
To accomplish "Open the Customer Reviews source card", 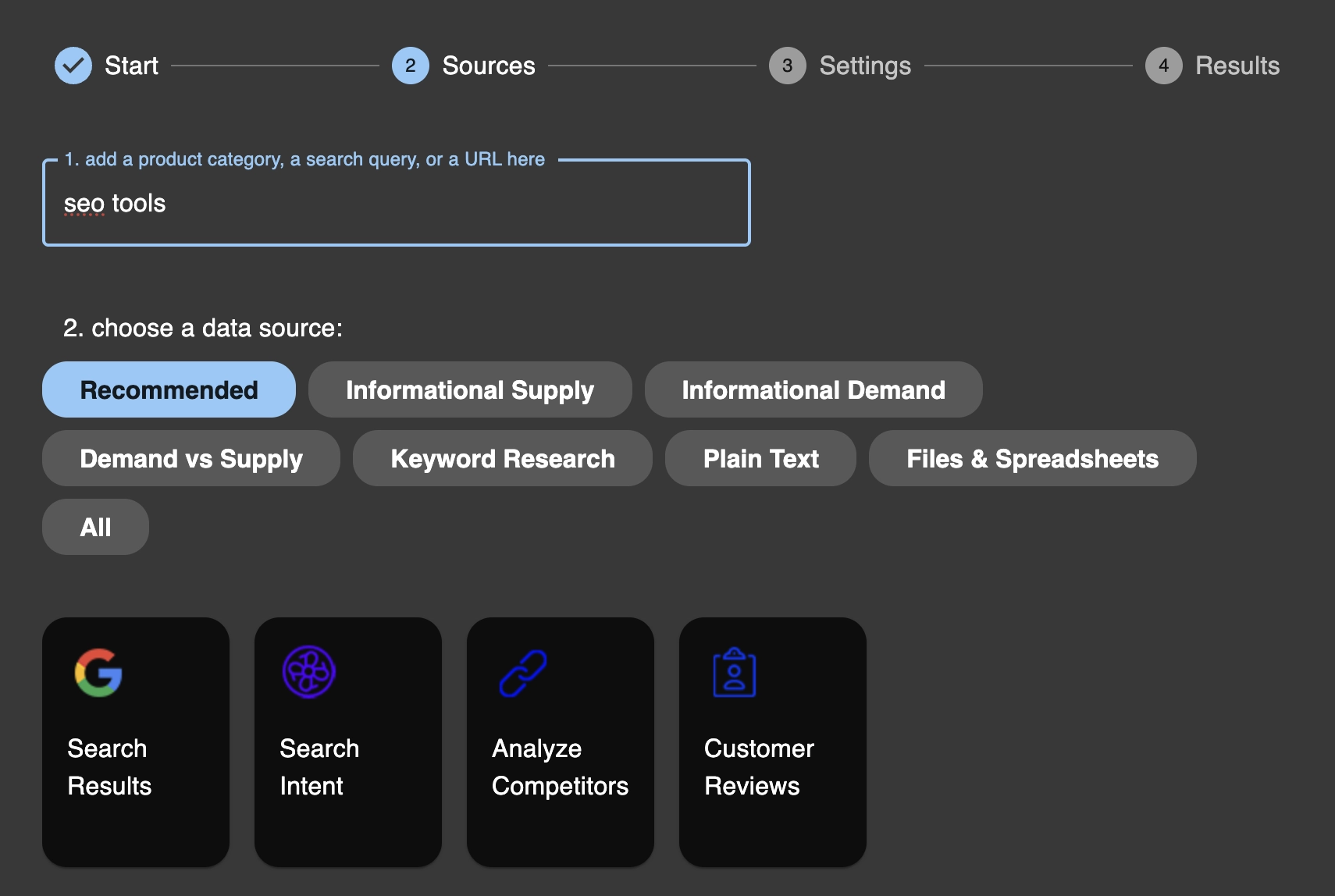I will (773, 742).
